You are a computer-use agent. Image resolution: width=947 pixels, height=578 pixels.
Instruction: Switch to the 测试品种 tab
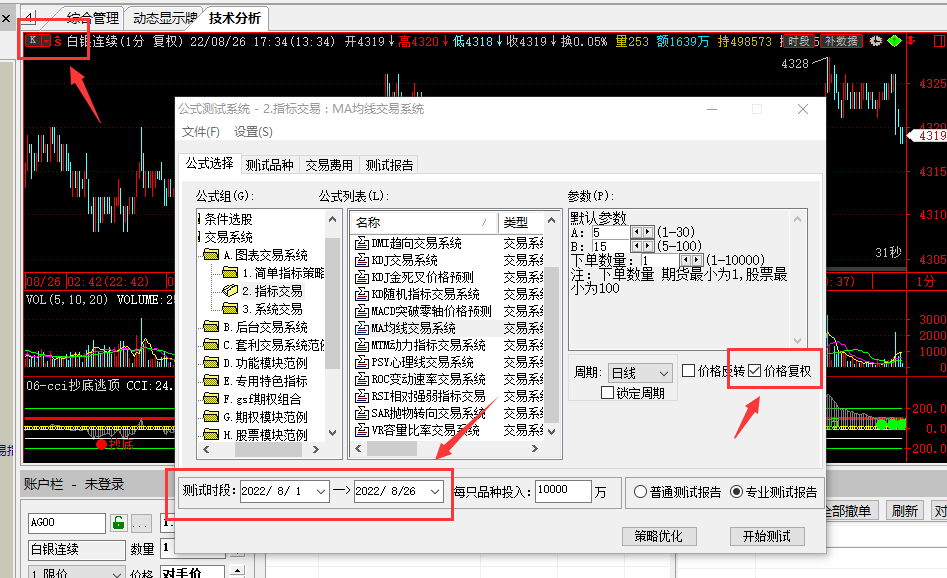pyautogui.click(x=269, y=165)
